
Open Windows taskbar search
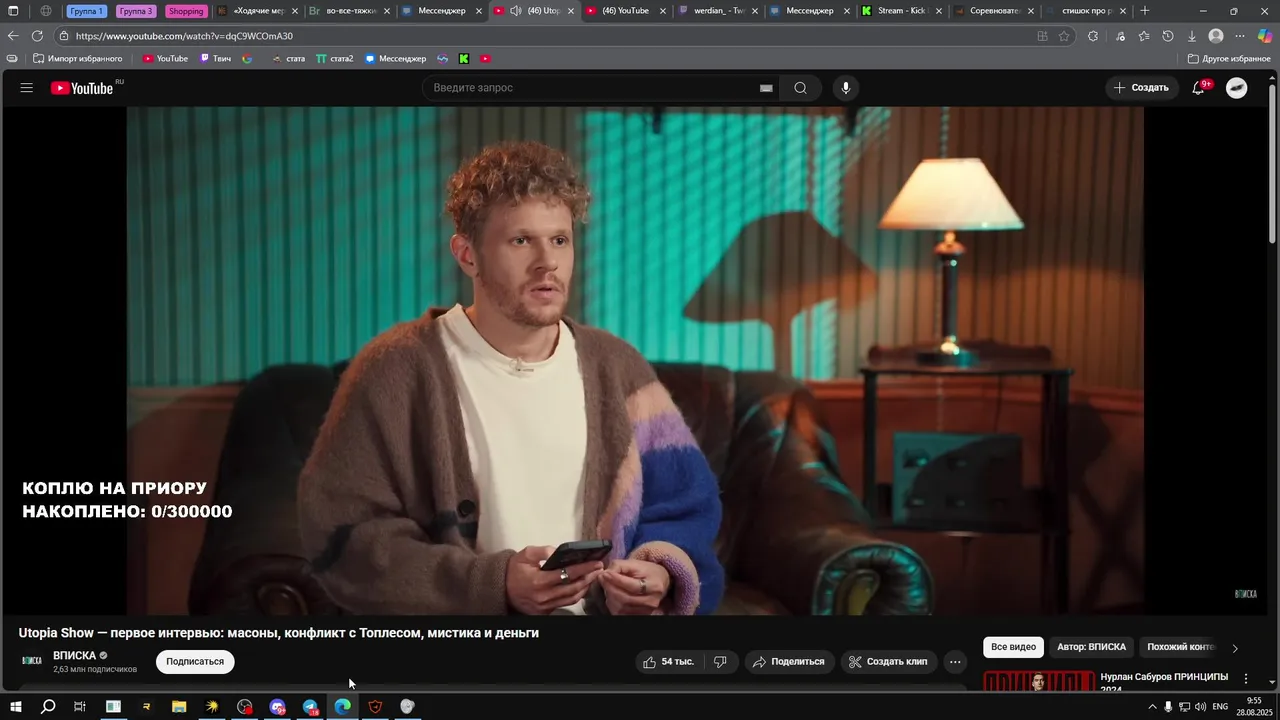point(47,707)
